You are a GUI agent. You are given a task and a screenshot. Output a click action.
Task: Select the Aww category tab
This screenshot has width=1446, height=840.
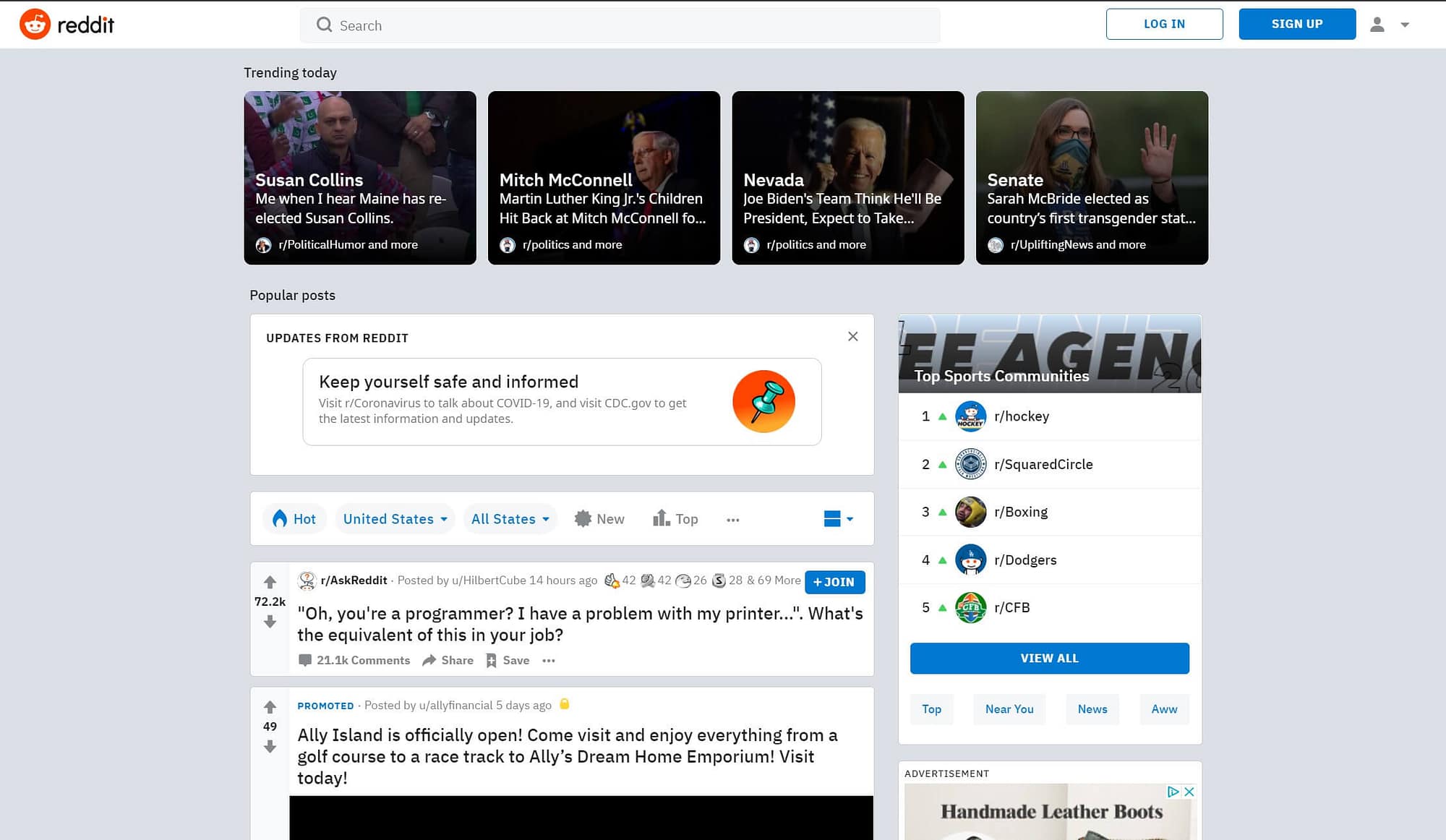point(1164,709)
